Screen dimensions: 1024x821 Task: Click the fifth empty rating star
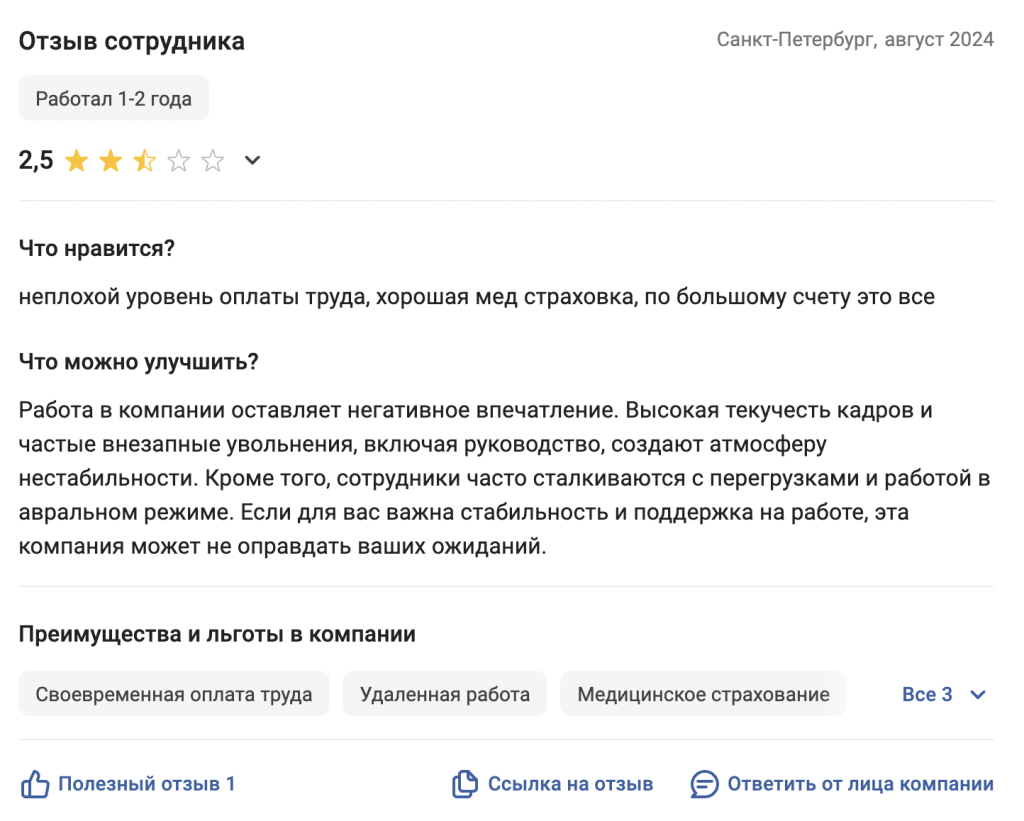pyautogui.click(x=212, y=160)
